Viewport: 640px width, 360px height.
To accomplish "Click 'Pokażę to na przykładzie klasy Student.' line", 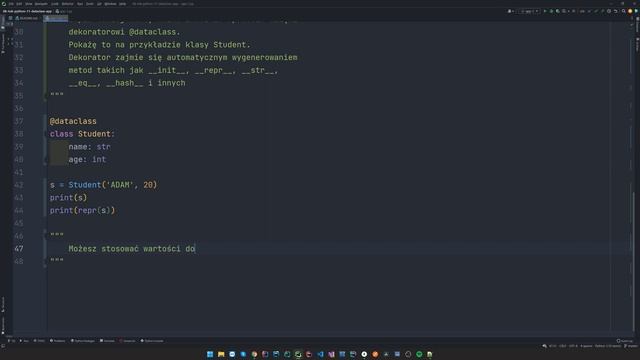I will [x=160, y=44].
